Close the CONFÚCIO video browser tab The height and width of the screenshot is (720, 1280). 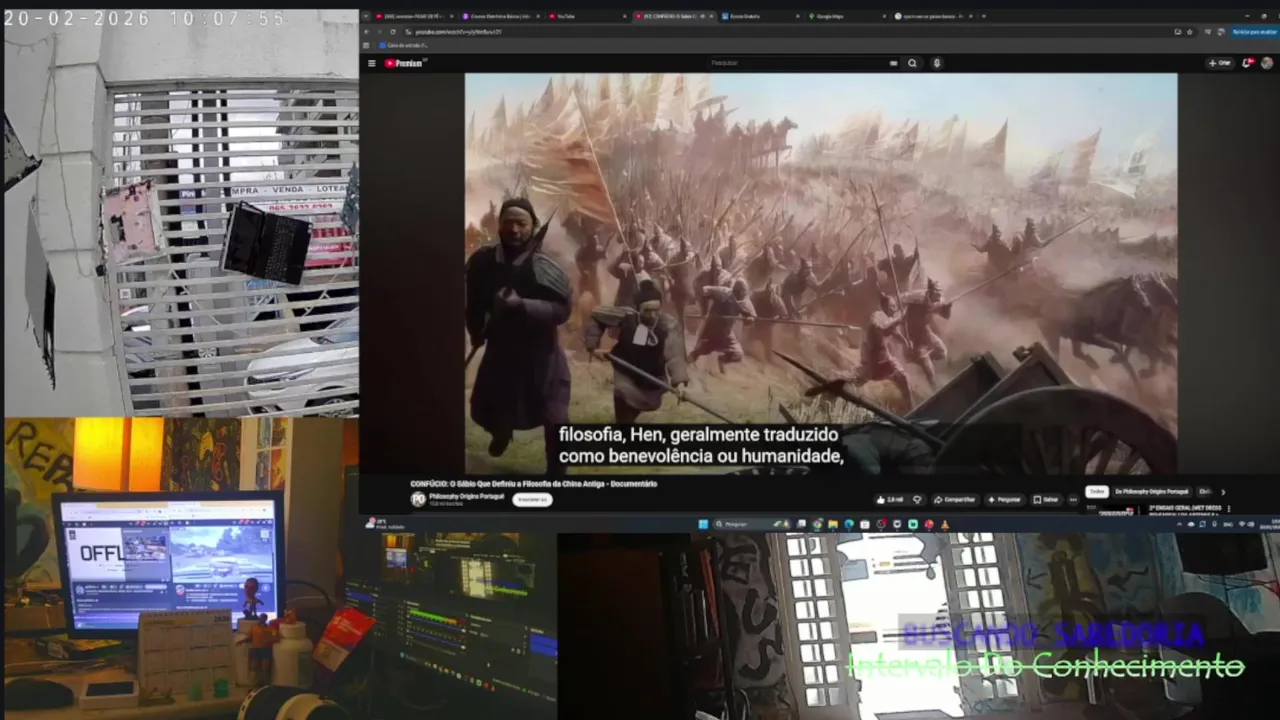point(711,16)
